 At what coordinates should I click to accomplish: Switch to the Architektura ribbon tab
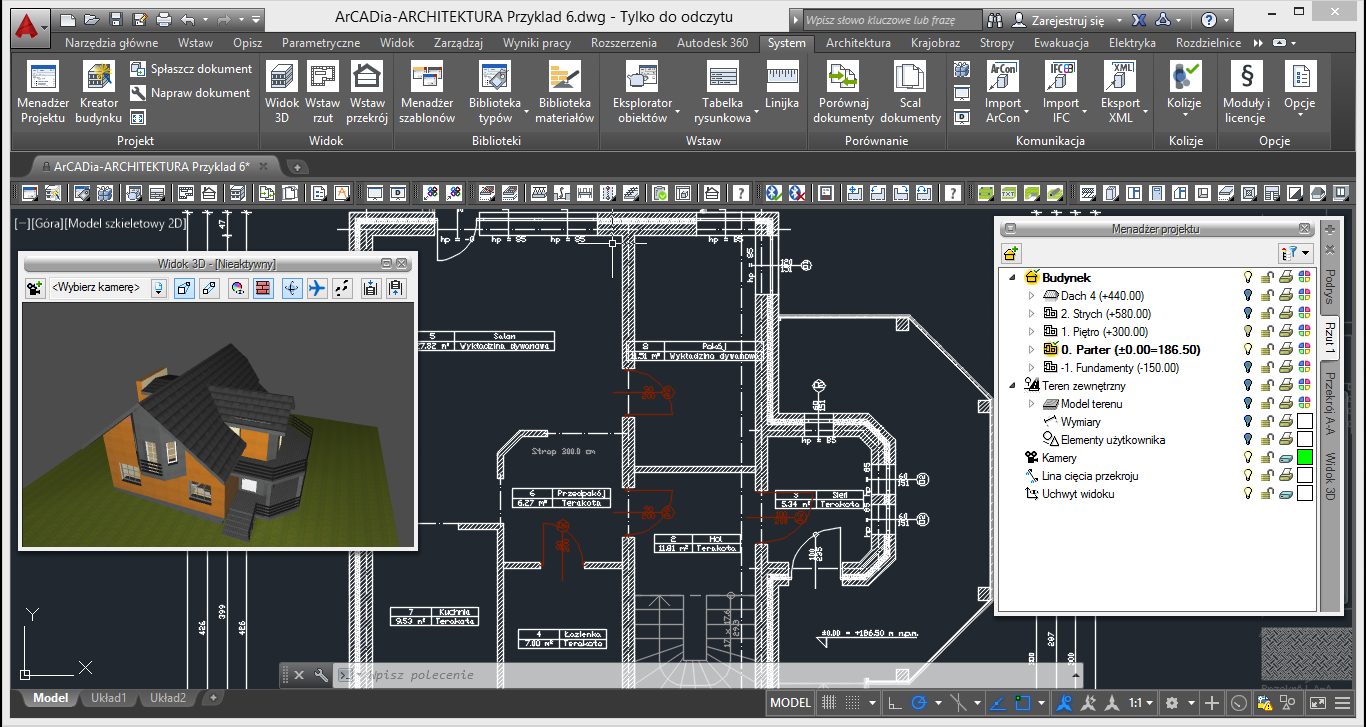coord(858,43)
